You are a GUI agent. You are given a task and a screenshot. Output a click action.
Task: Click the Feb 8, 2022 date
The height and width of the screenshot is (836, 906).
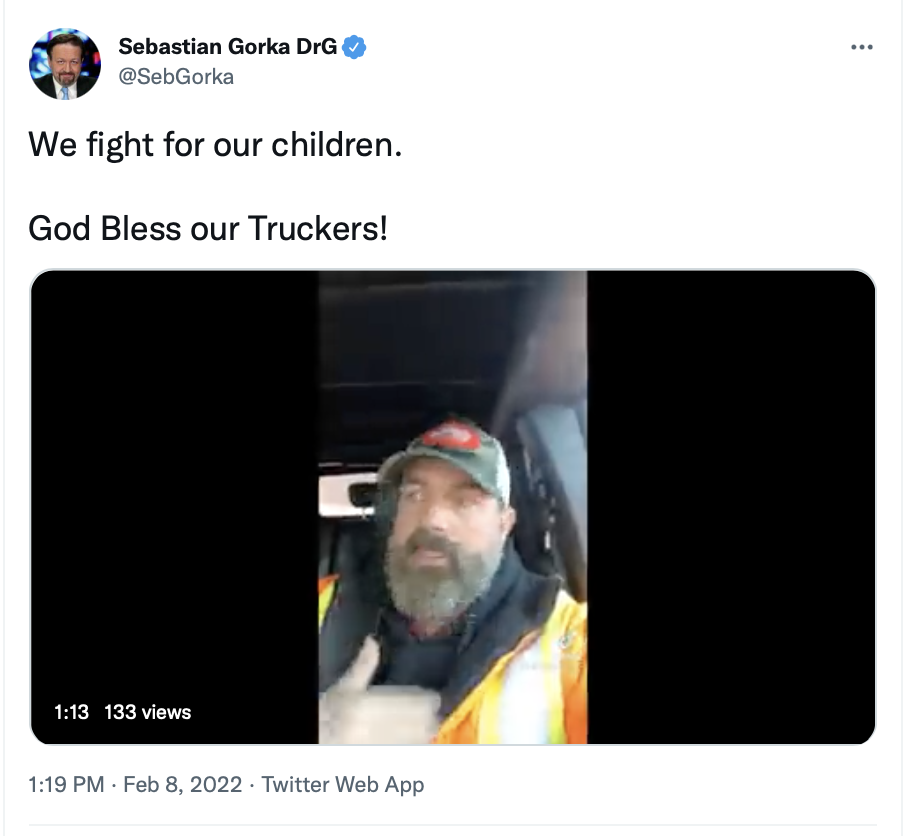[x=183, y=785]
